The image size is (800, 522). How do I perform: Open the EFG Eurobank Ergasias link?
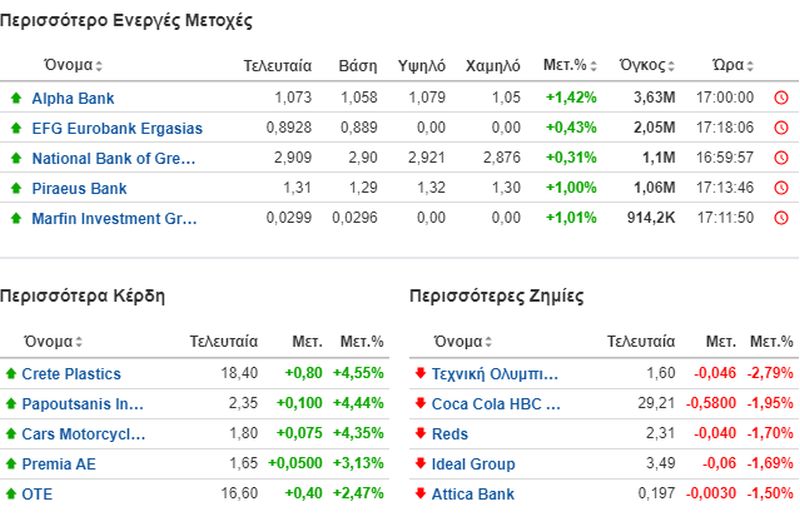tap(117, 128)
